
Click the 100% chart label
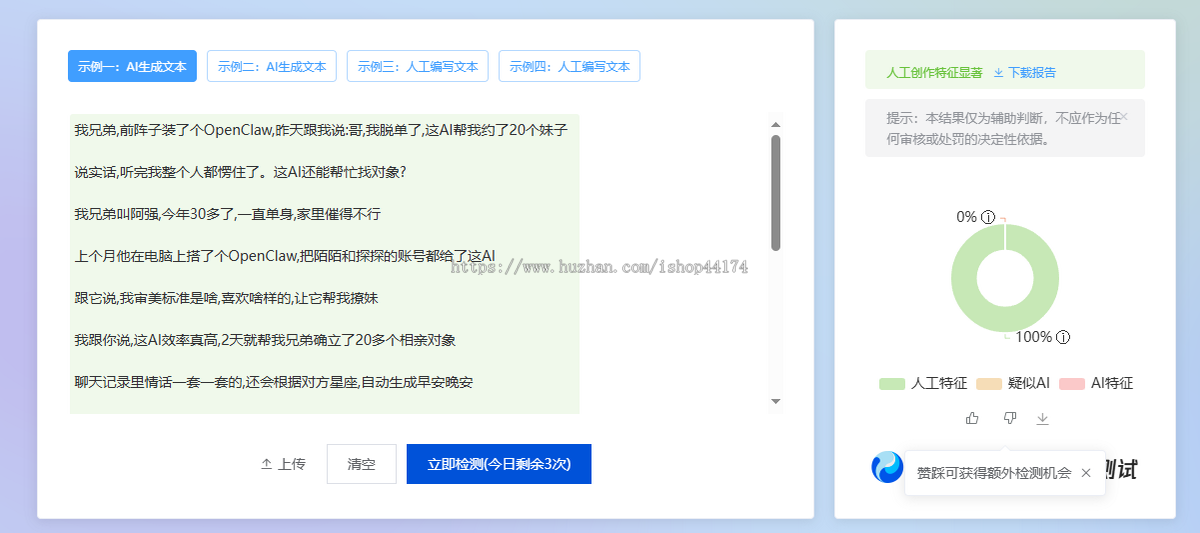[1034, 337]
